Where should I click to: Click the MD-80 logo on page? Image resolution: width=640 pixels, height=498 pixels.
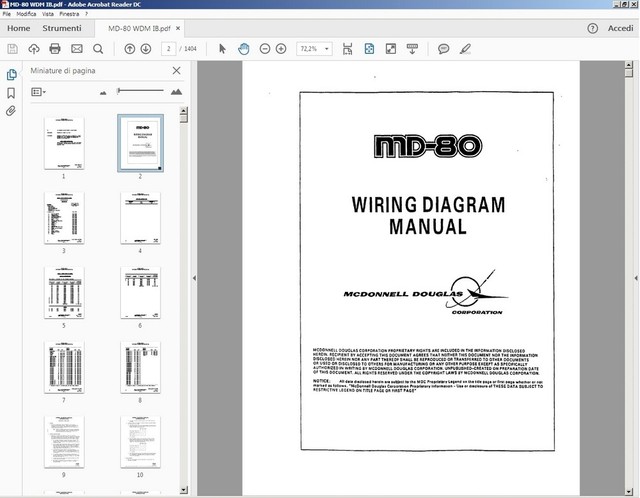(428, 146)
